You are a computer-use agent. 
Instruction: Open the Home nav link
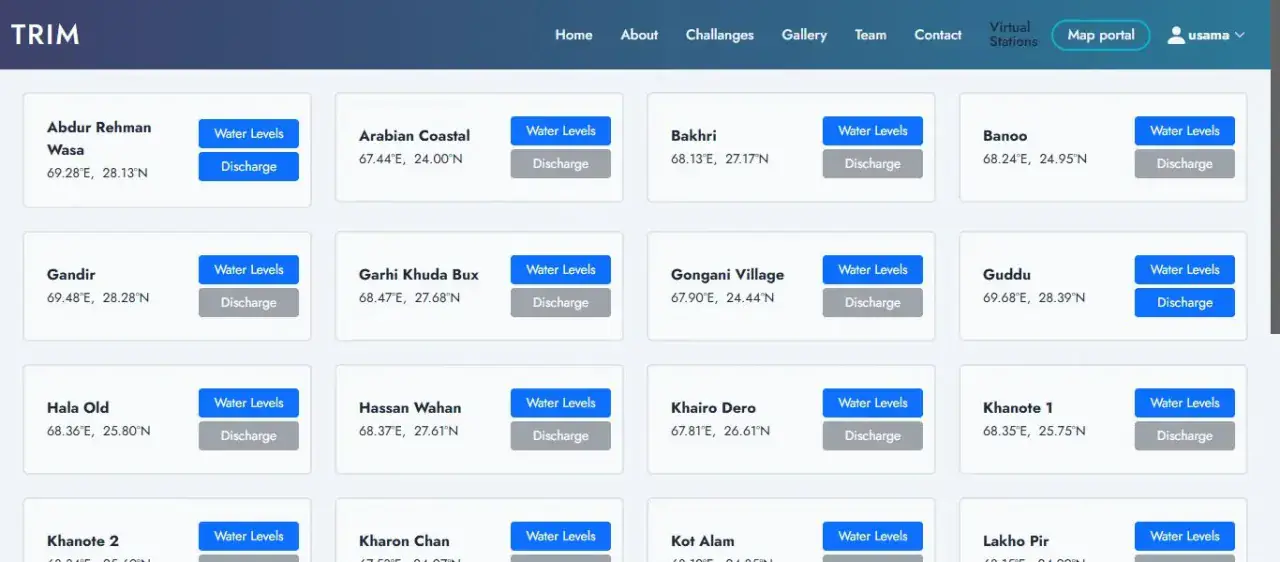tap(574, 35)
